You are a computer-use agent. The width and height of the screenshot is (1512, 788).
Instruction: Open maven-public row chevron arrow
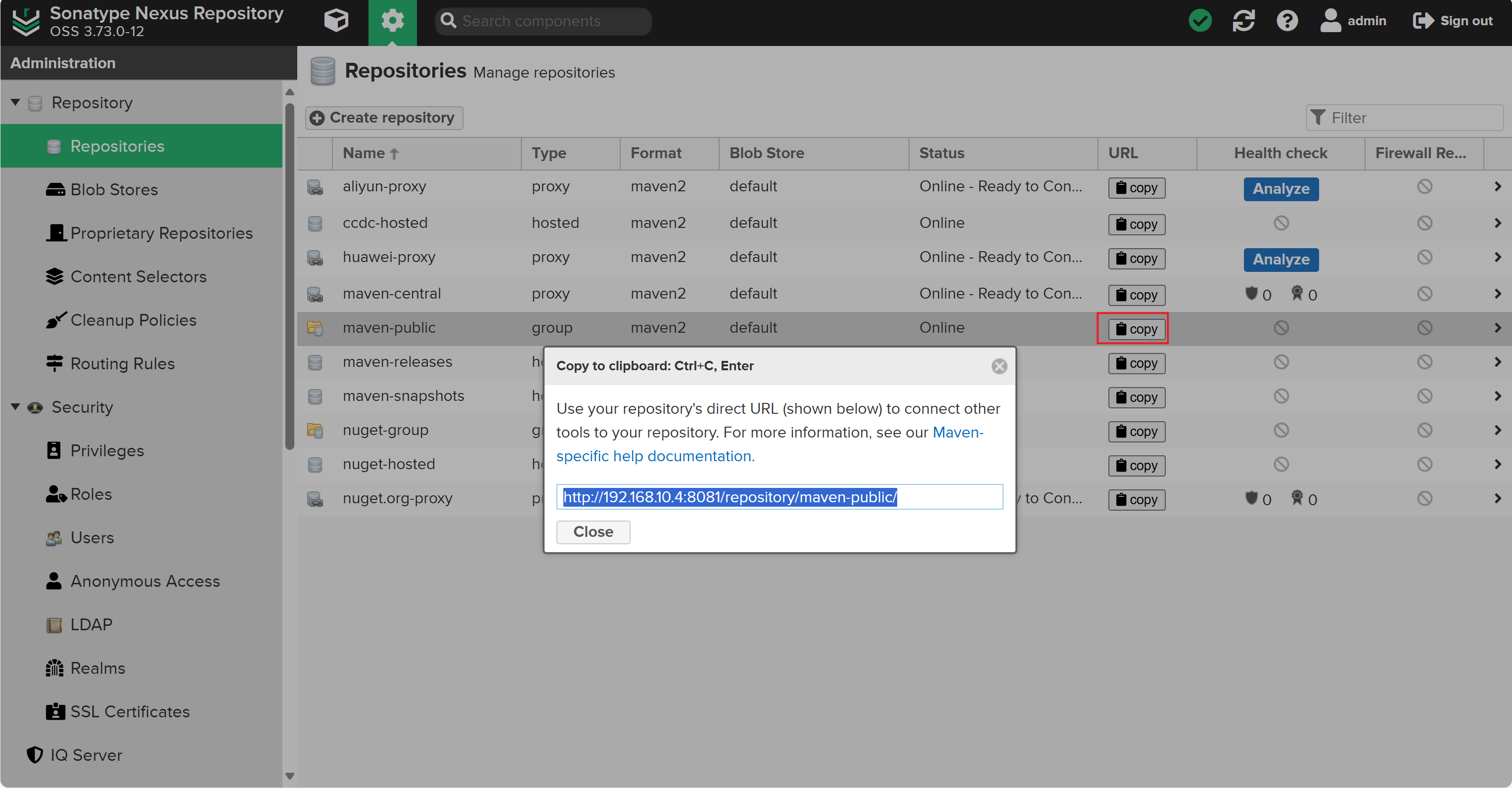point(1497,328)
